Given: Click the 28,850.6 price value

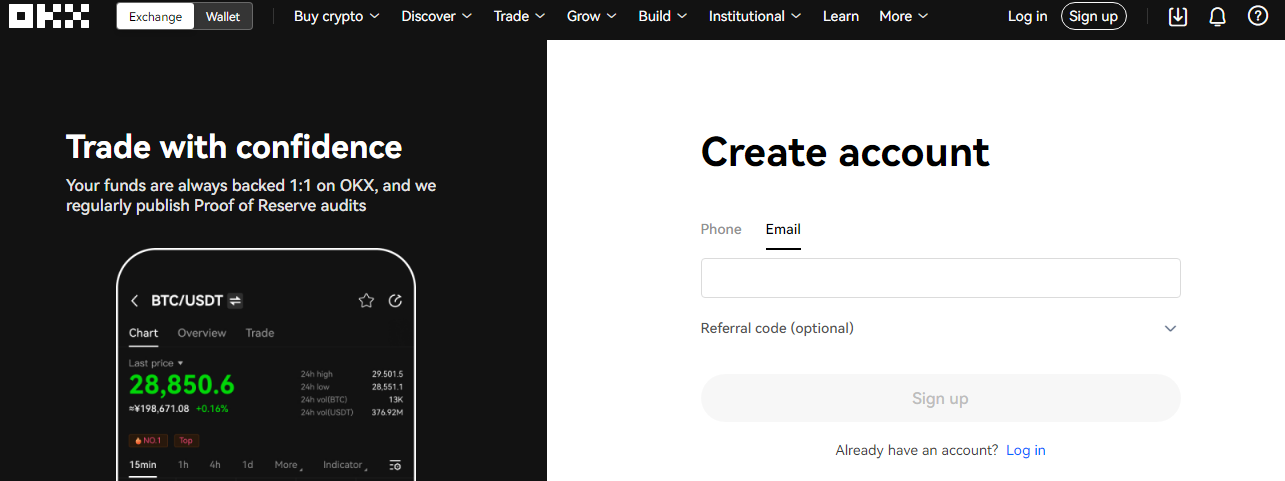Looking at the screenshot, I should [x=181, y=386].
